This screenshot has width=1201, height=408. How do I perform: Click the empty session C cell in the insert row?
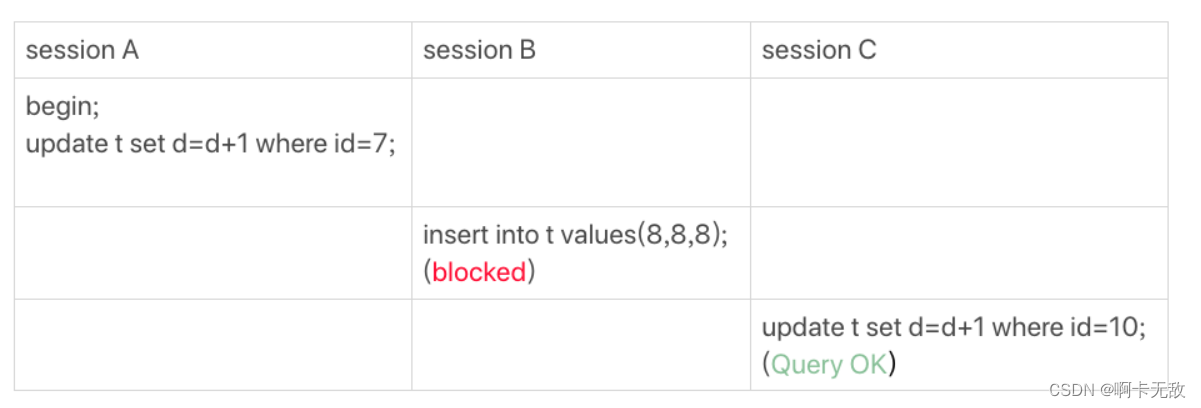(959, 253)
